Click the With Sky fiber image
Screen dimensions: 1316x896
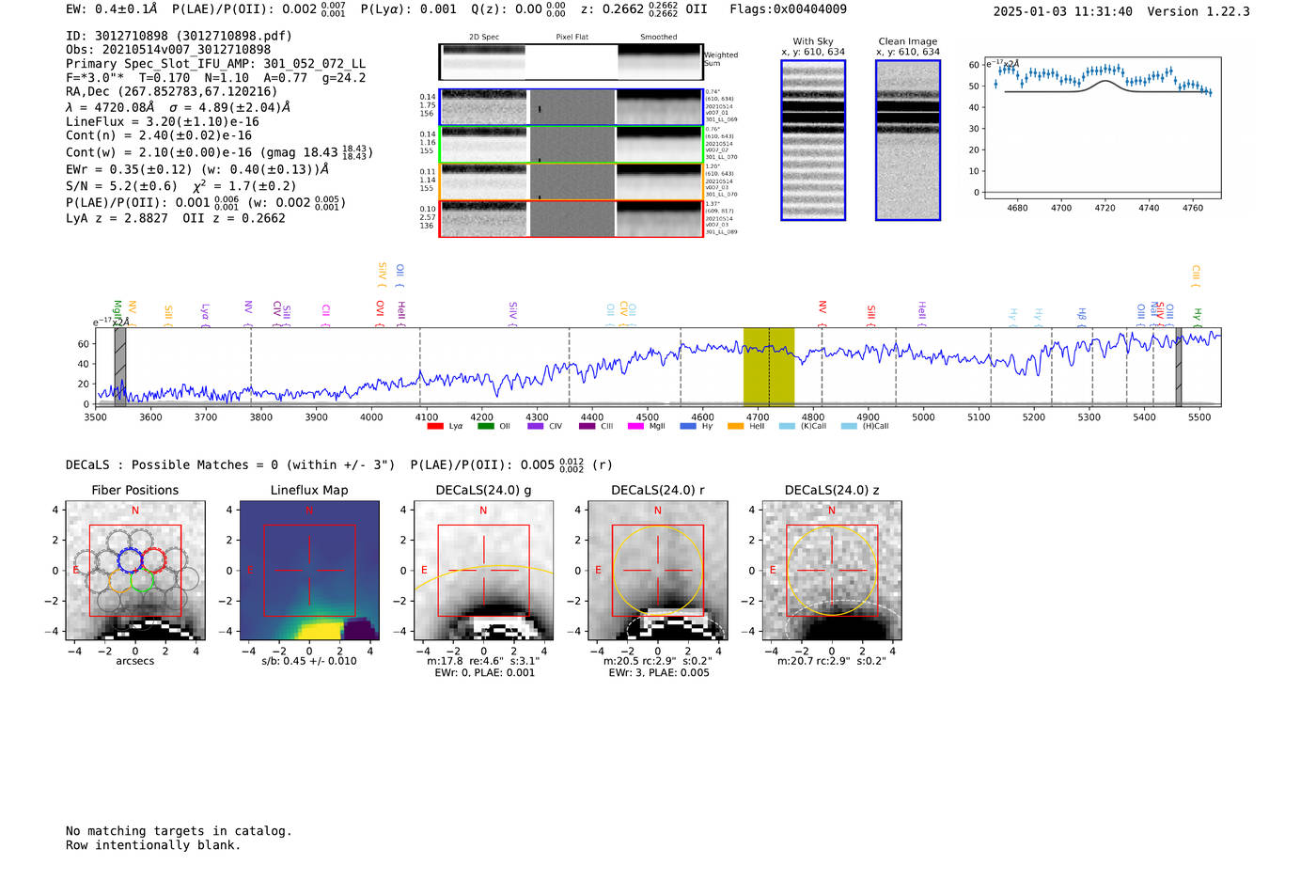click(813, 140)
